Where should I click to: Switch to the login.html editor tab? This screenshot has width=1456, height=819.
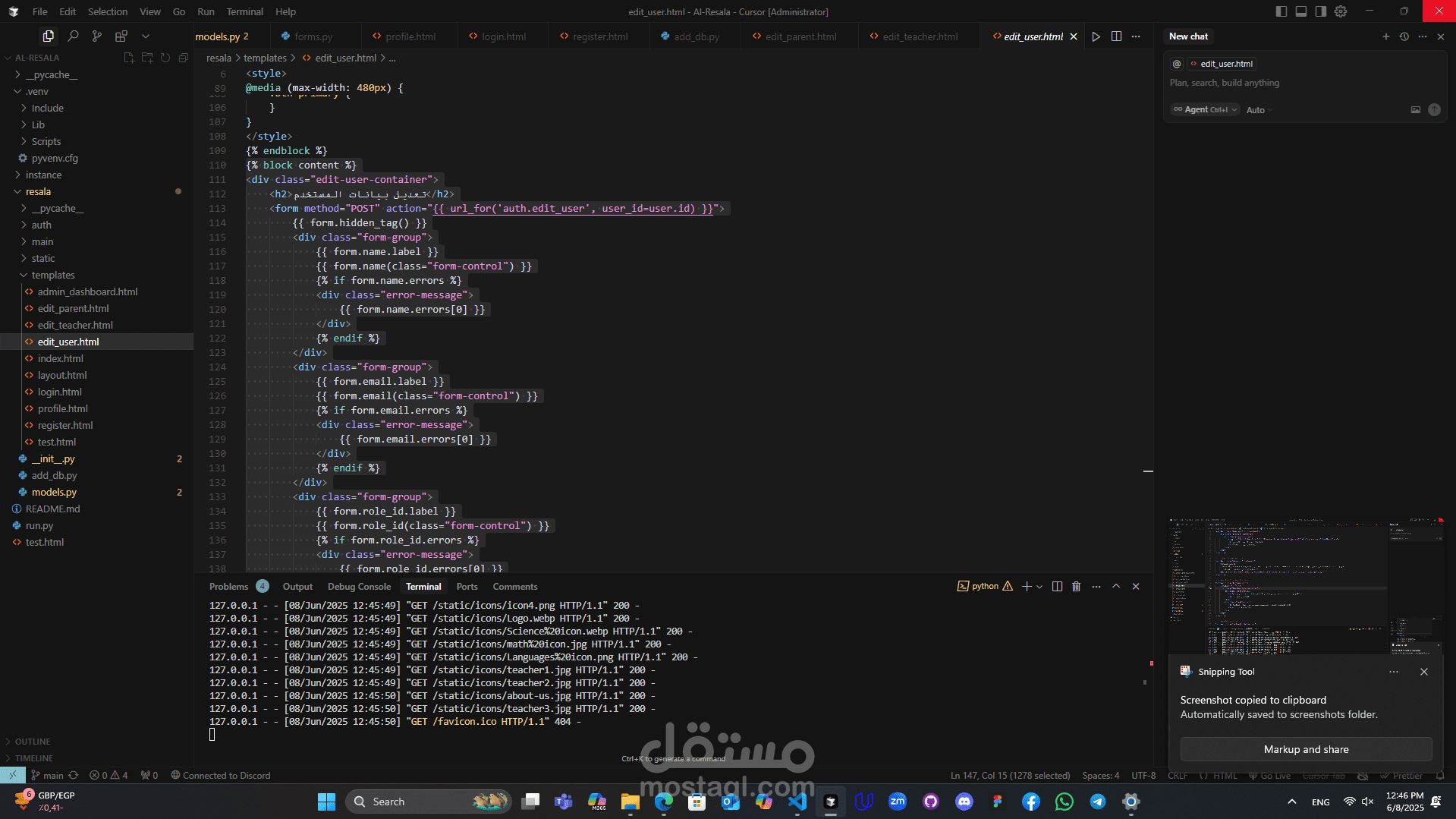coord(504,36)
